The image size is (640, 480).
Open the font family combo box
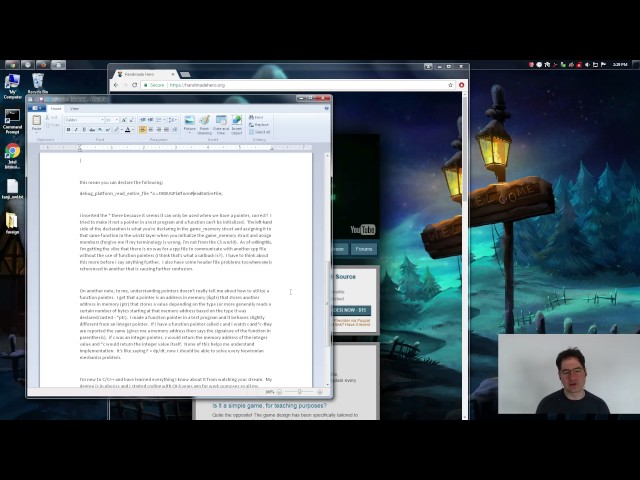tap(84, 120)
